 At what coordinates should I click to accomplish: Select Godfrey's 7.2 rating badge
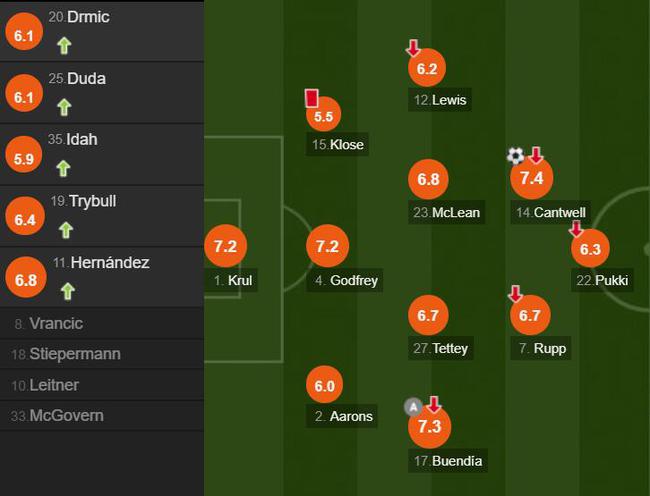coord(327,246)
